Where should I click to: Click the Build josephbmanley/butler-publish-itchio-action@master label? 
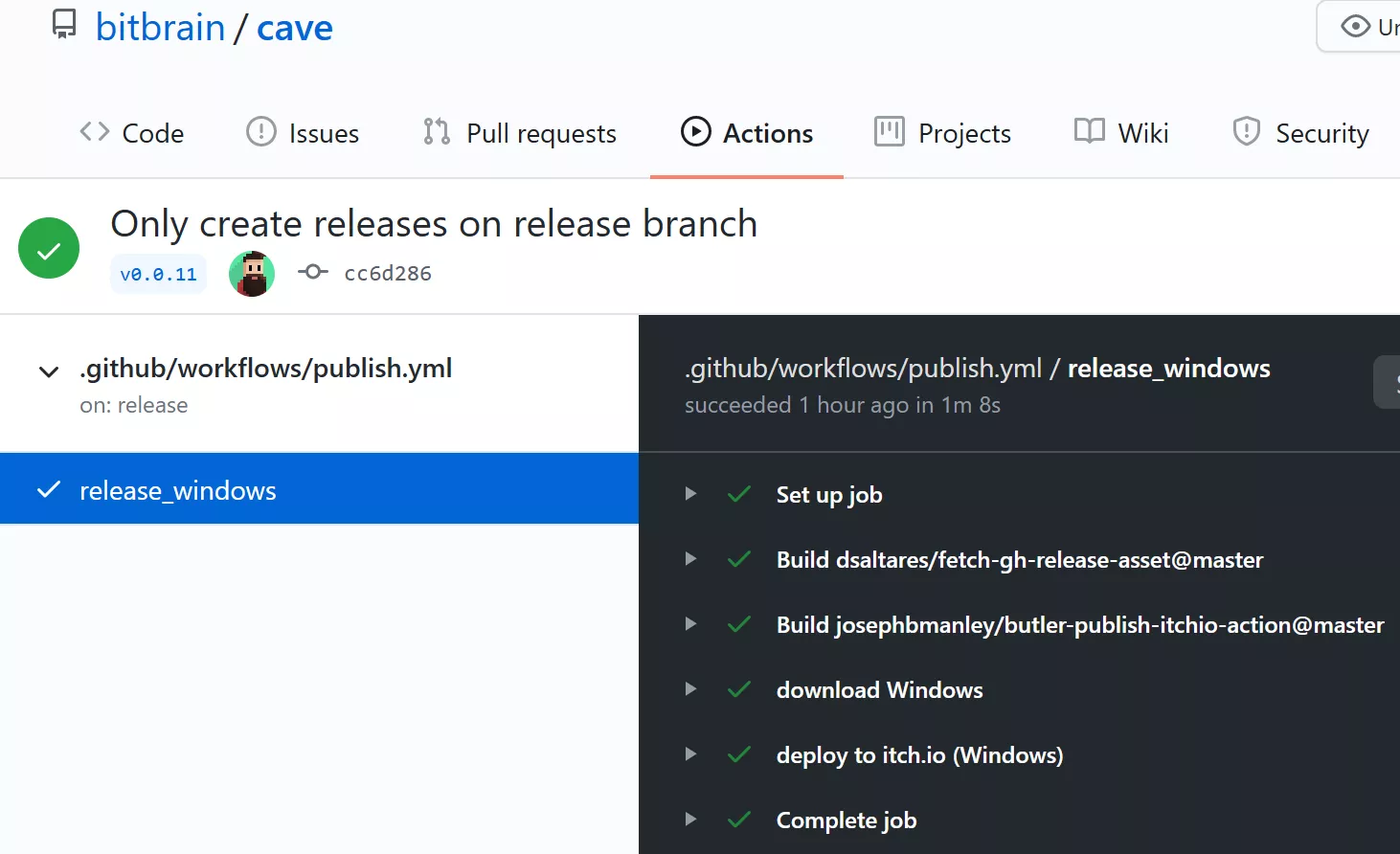1080,625
